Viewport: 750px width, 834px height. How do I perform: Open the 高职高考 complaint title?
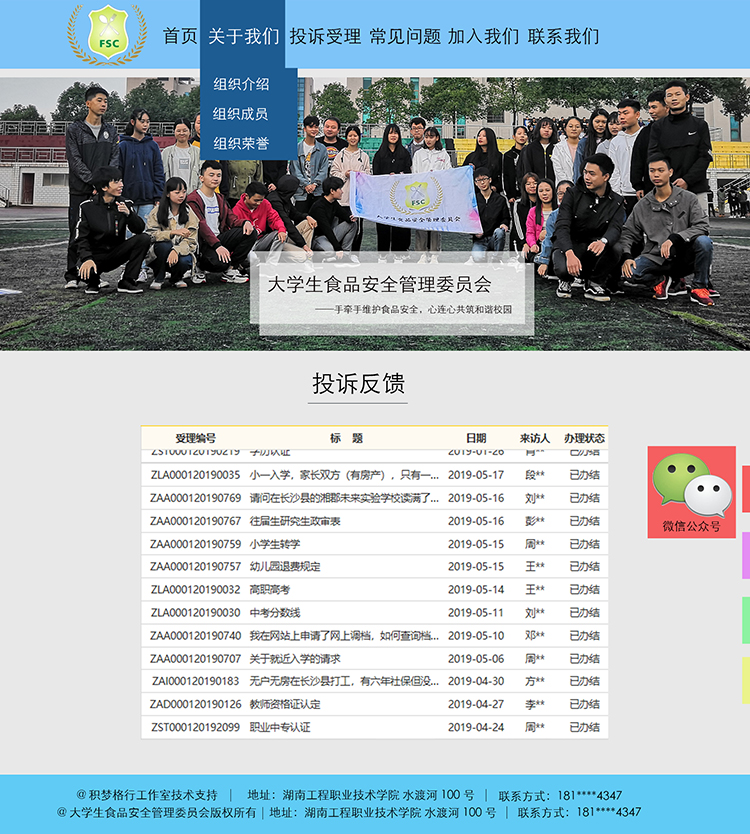pyautogui.click(x=270, y=590)
